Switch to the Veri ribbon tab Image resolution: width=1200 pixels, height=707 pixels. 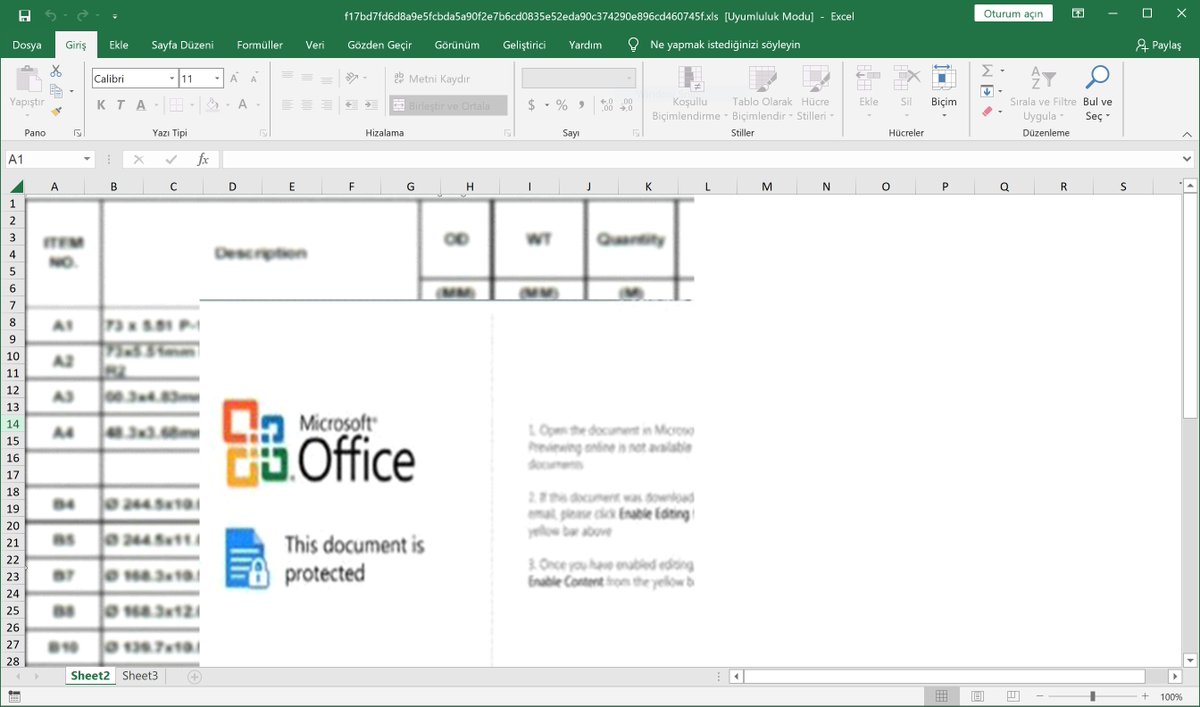pyautogui.click(x=315, y=45)
